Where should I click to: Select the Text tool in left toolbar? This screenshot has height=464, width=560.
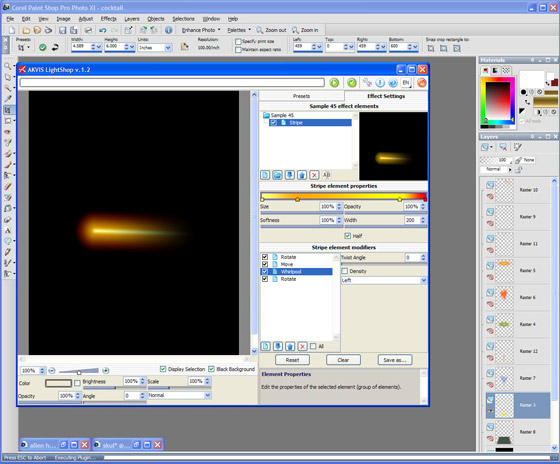click(8, 230)
